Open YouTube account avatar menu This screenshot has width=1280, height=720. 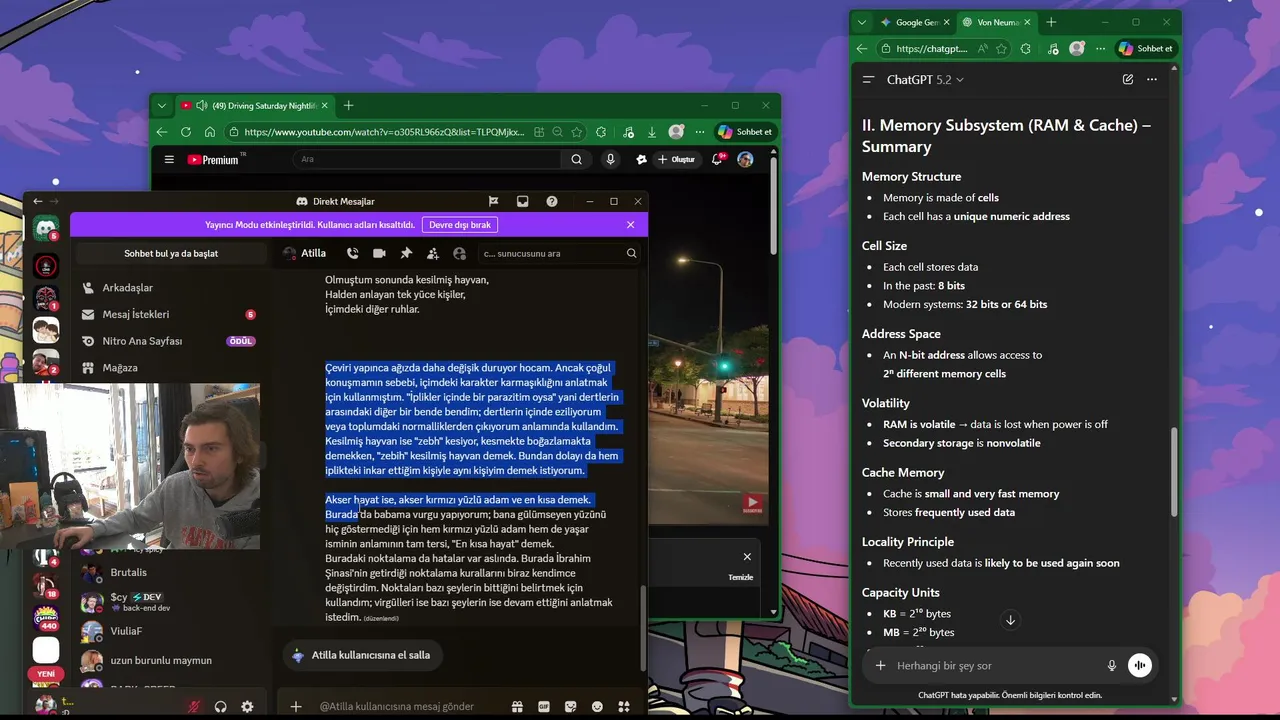[745, 159]
